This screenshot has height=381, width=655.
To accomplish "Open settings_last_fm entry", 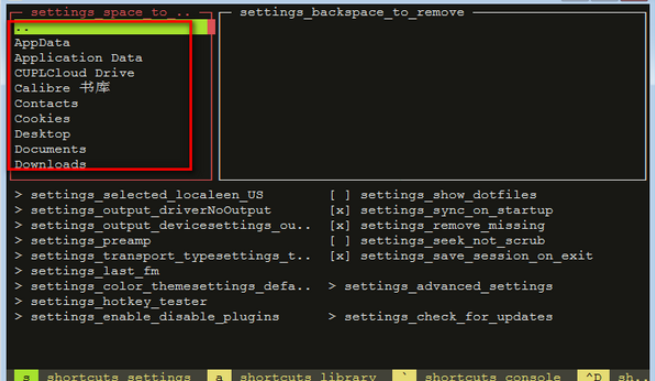I will click(87, 272).
